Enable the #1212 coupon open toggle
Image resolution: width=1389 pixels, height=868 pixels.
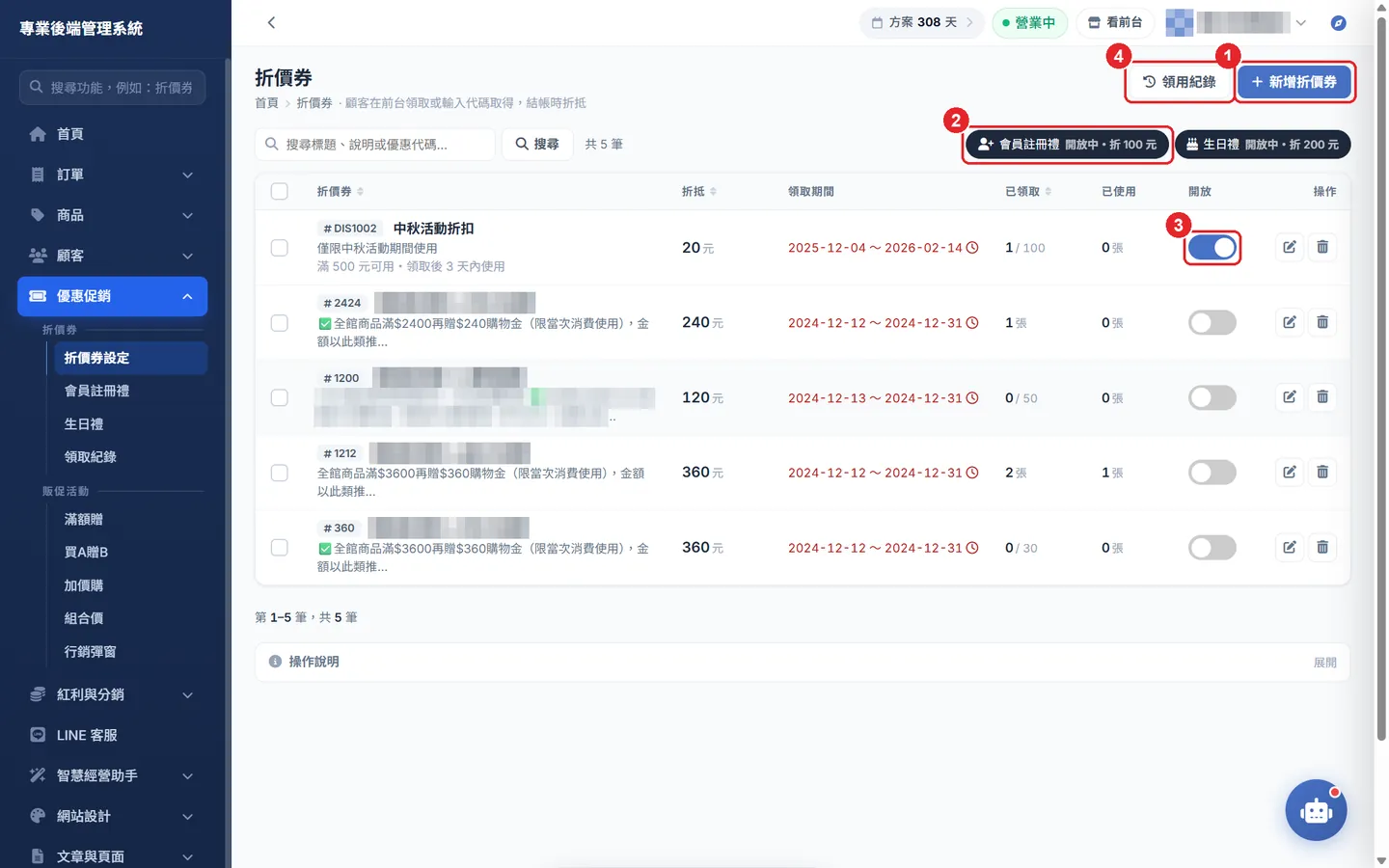click(x=1212, y=472)
